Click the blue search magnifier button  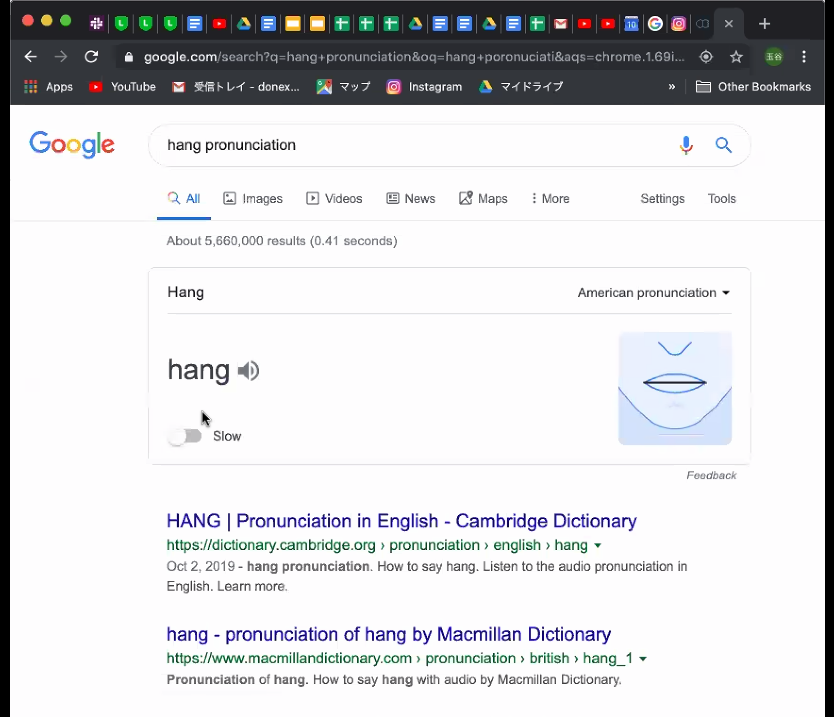tap(723, 145)
